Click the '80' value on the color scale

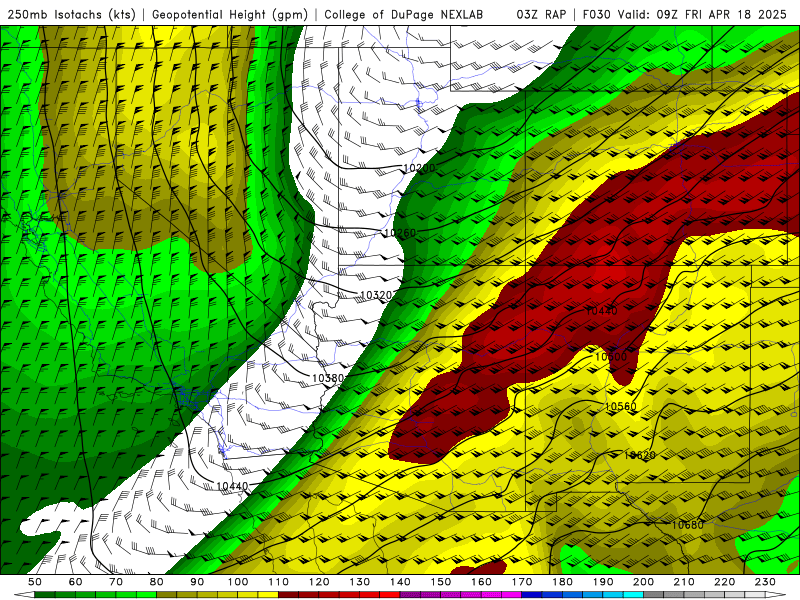coord(157,582)
